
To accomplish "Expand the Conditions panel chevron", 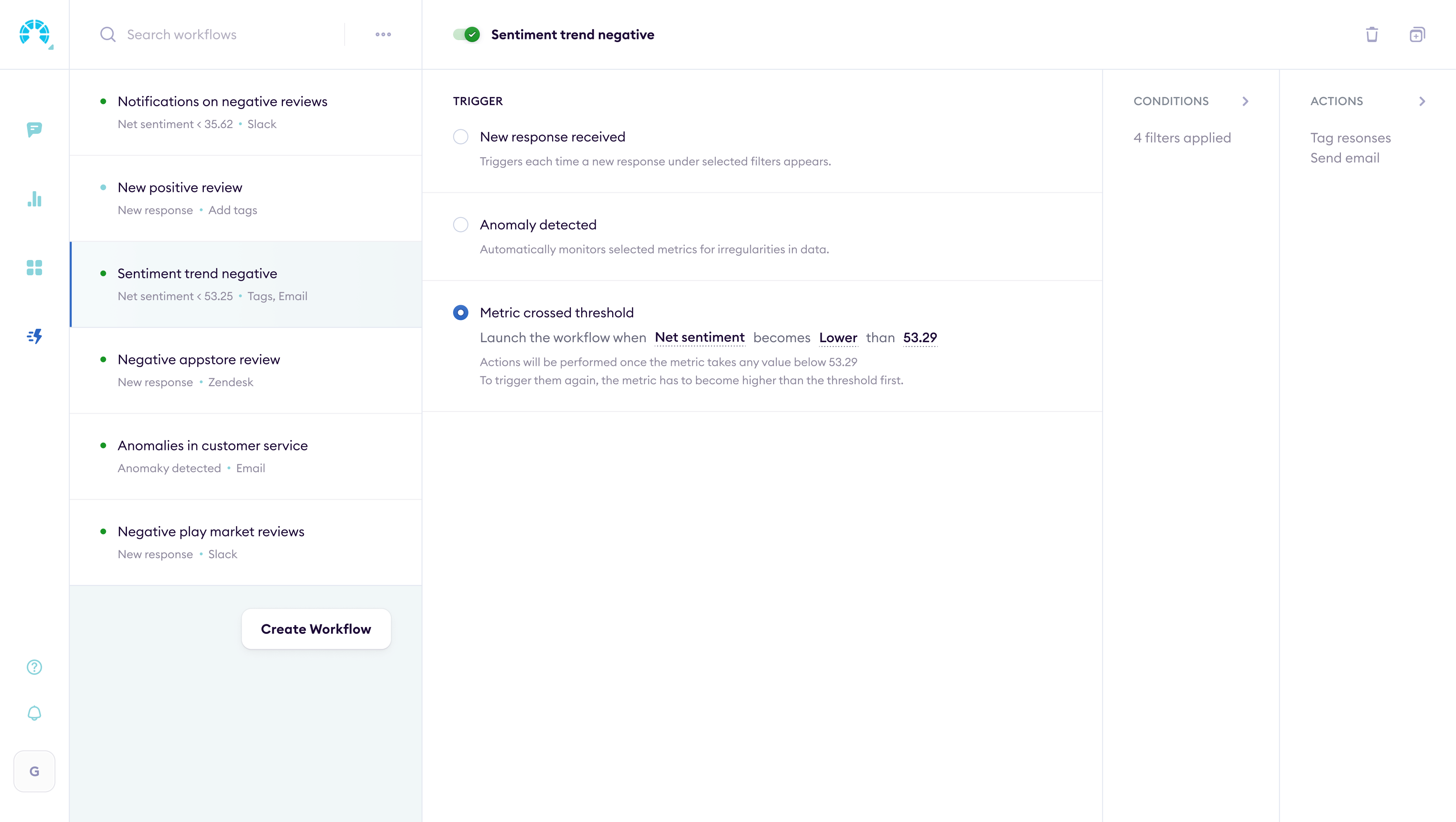I will pyautogui.click(x=1246, y=101).
